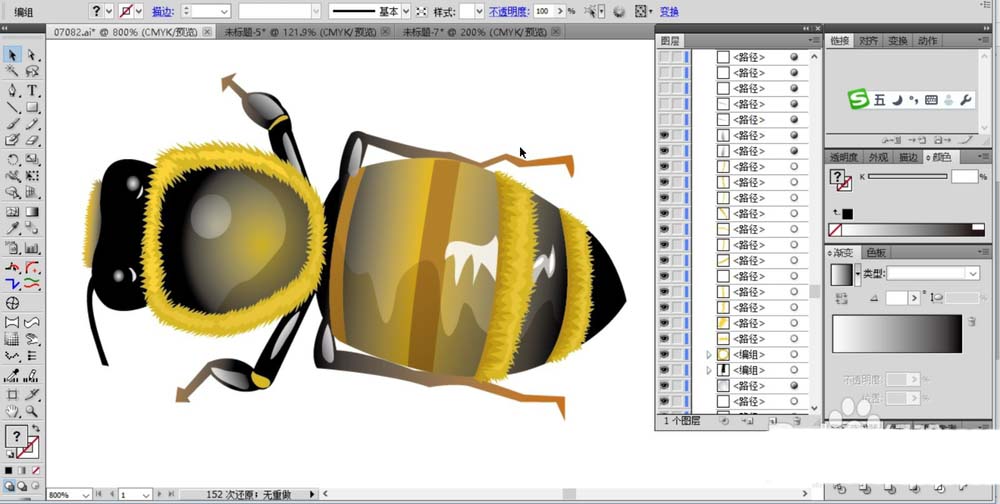The height and width of the screenshot is (504, 1000).
Task: Click the 不透明度 link in control bar
Action: pyautogui.click(x=507, y=11)
